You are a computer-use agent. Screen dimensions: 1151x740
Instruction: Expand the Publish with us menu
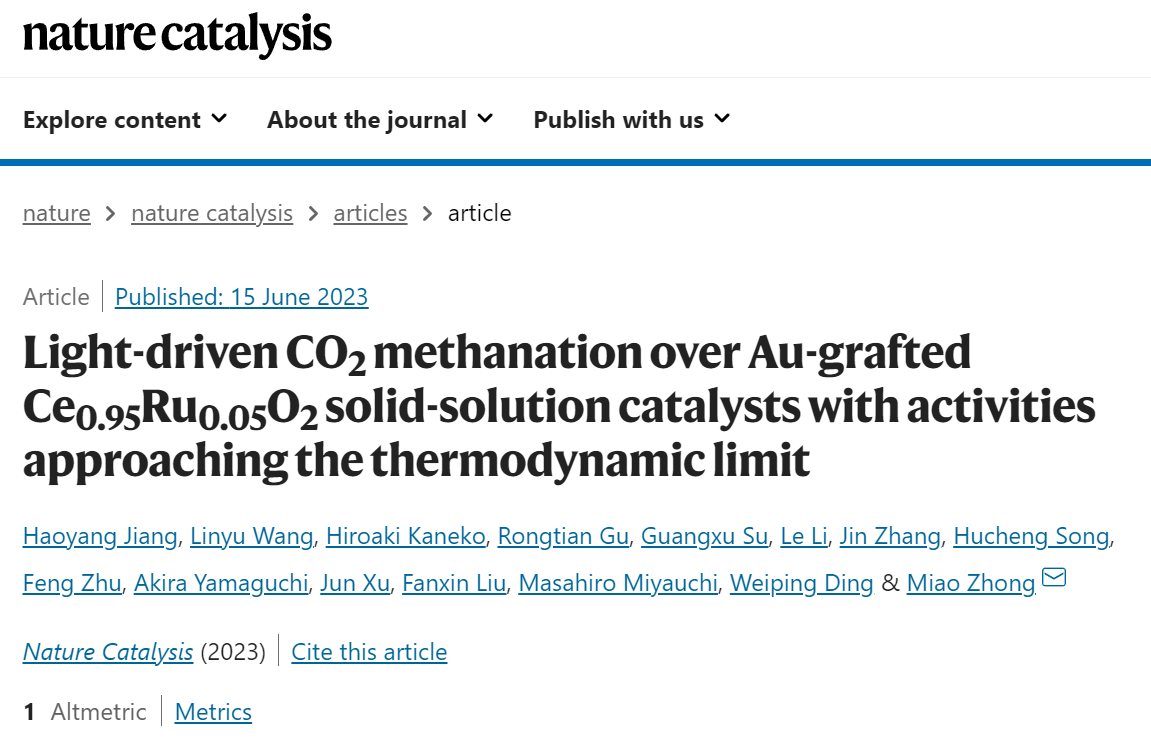pyautogui.click(x=631, y=120)
